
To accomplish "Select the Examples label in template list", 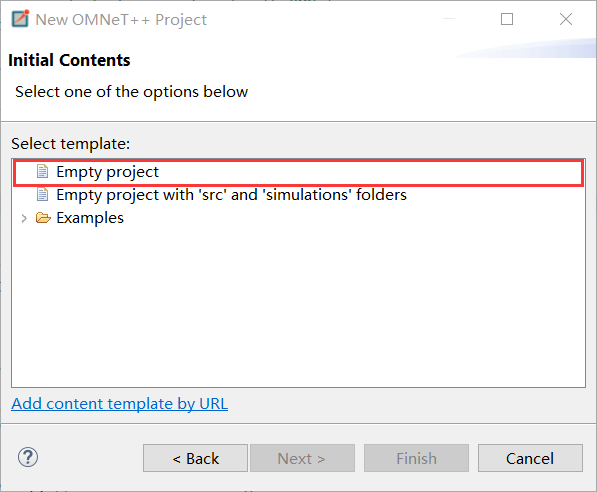I will (x=90, y=218).
